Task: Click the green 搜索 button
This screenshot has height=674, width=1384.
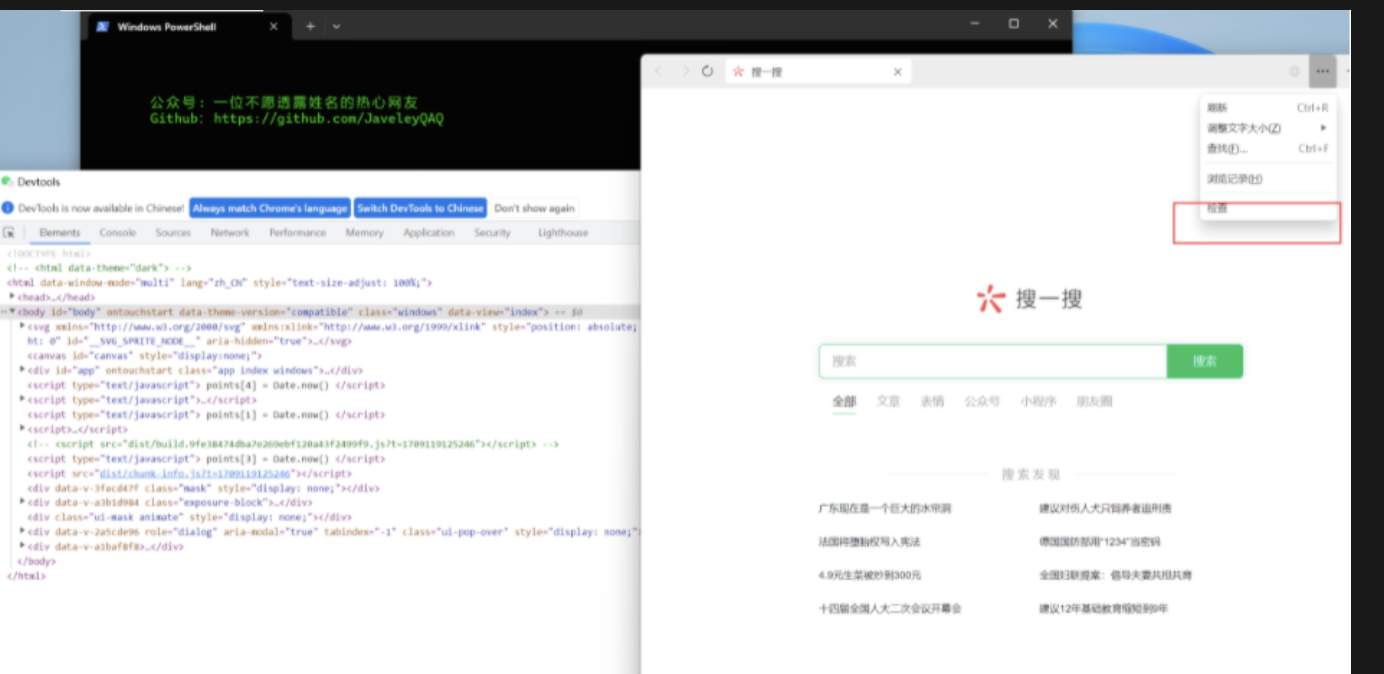Action: coord(1204,361)
